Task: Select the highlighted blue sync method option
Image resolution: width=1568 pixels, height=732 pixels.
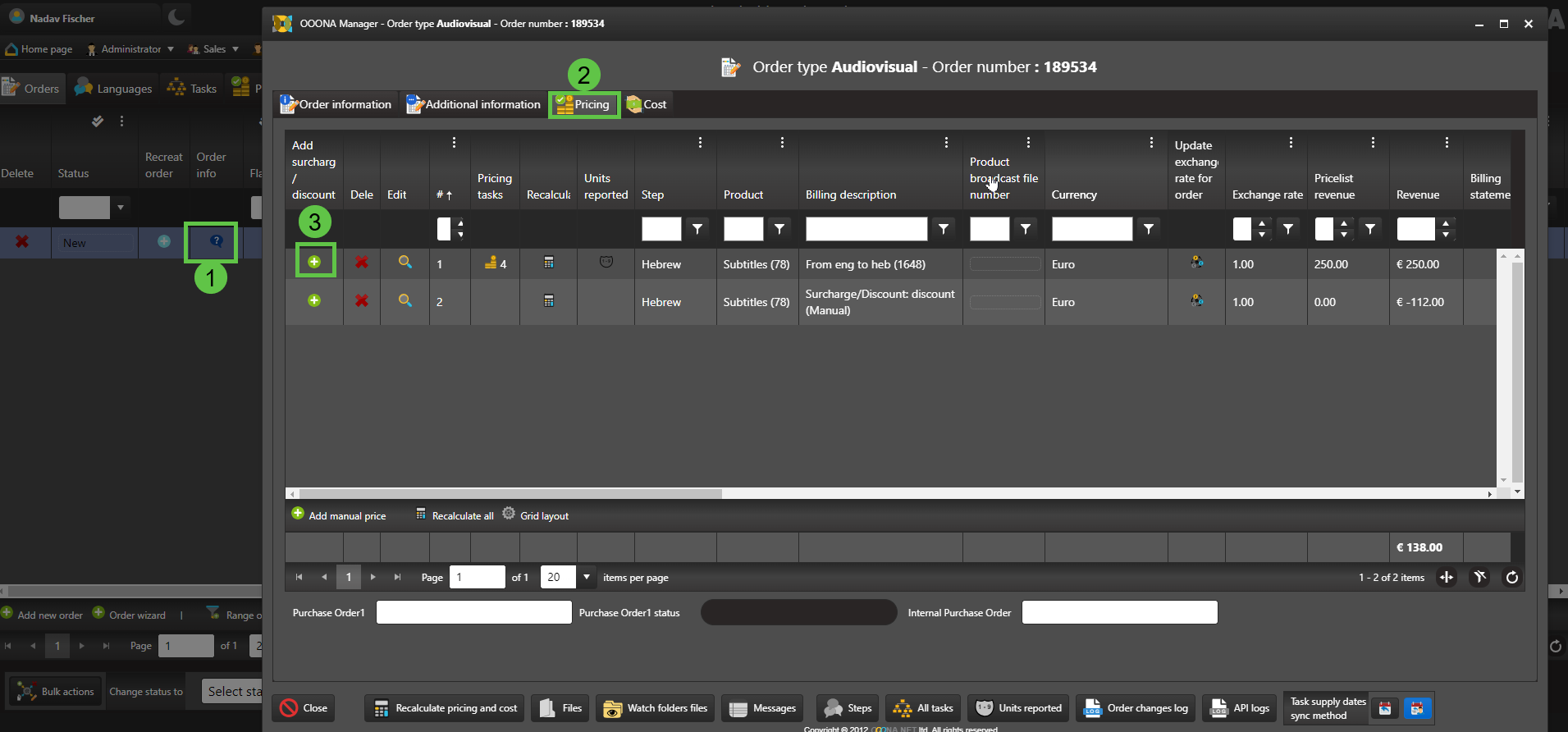Action: [x=1417, y=708]
